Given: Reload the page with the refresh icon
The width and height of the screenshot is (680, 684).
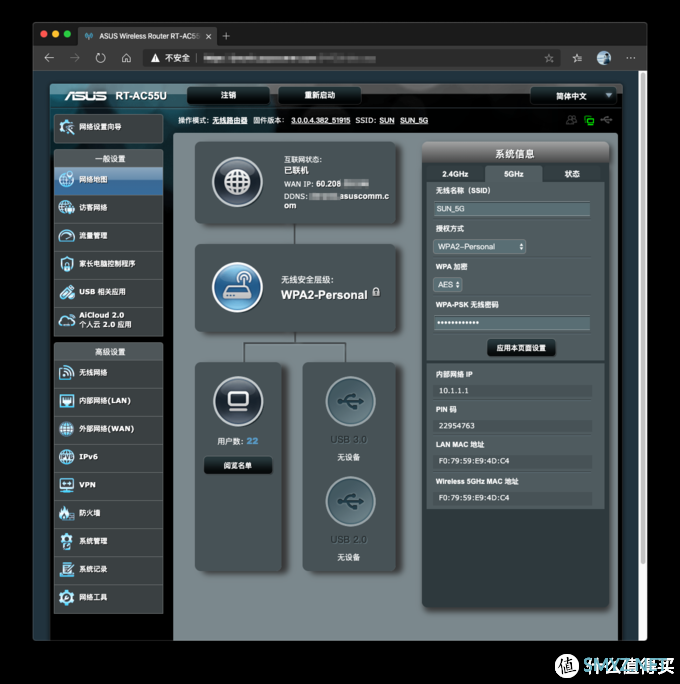Looking at the screenshot, I should [x=101, y=58].
